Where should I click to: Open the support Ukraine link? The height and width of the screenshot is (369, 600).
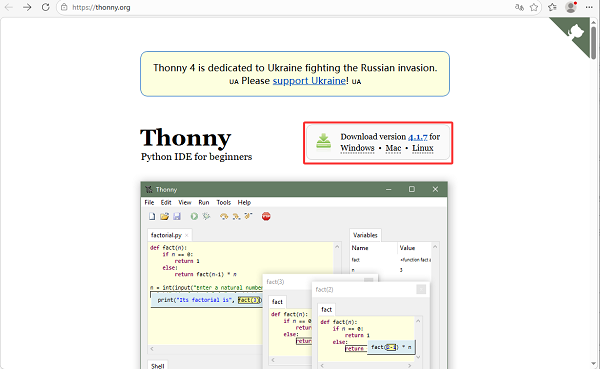[x=309, y=81]
